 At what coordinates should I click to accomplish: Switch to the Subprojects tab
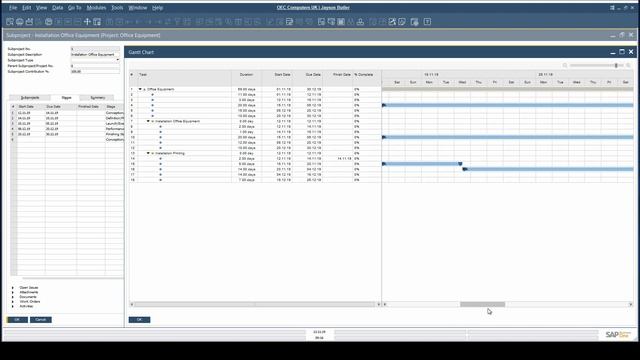point(30,98)
